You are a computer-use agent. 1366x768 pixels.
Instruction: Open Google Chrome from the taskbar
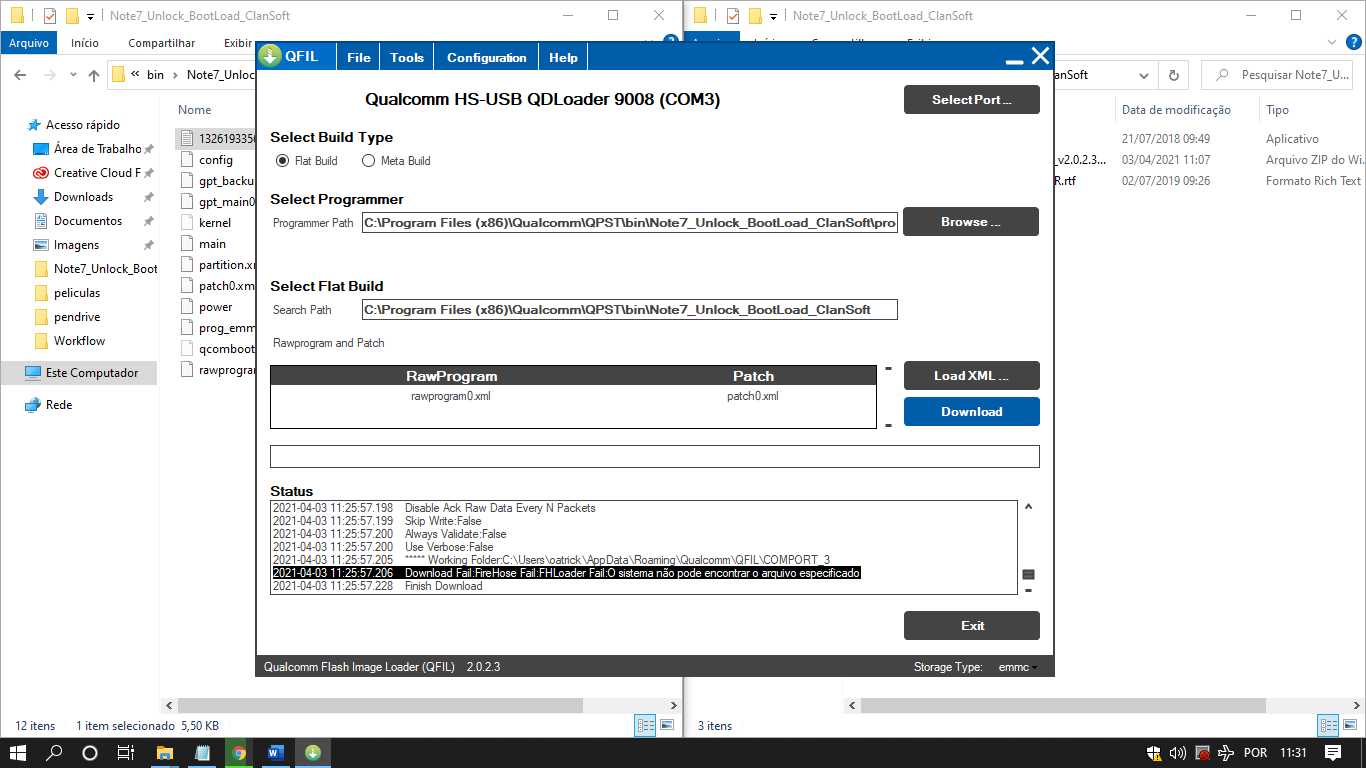pyautogui.click(x=239, y=752)
